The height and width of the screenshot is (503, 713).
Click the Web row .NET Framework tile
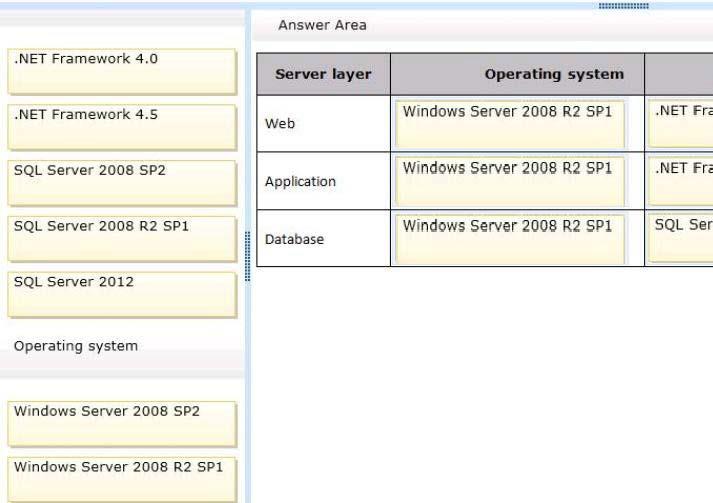681,124
